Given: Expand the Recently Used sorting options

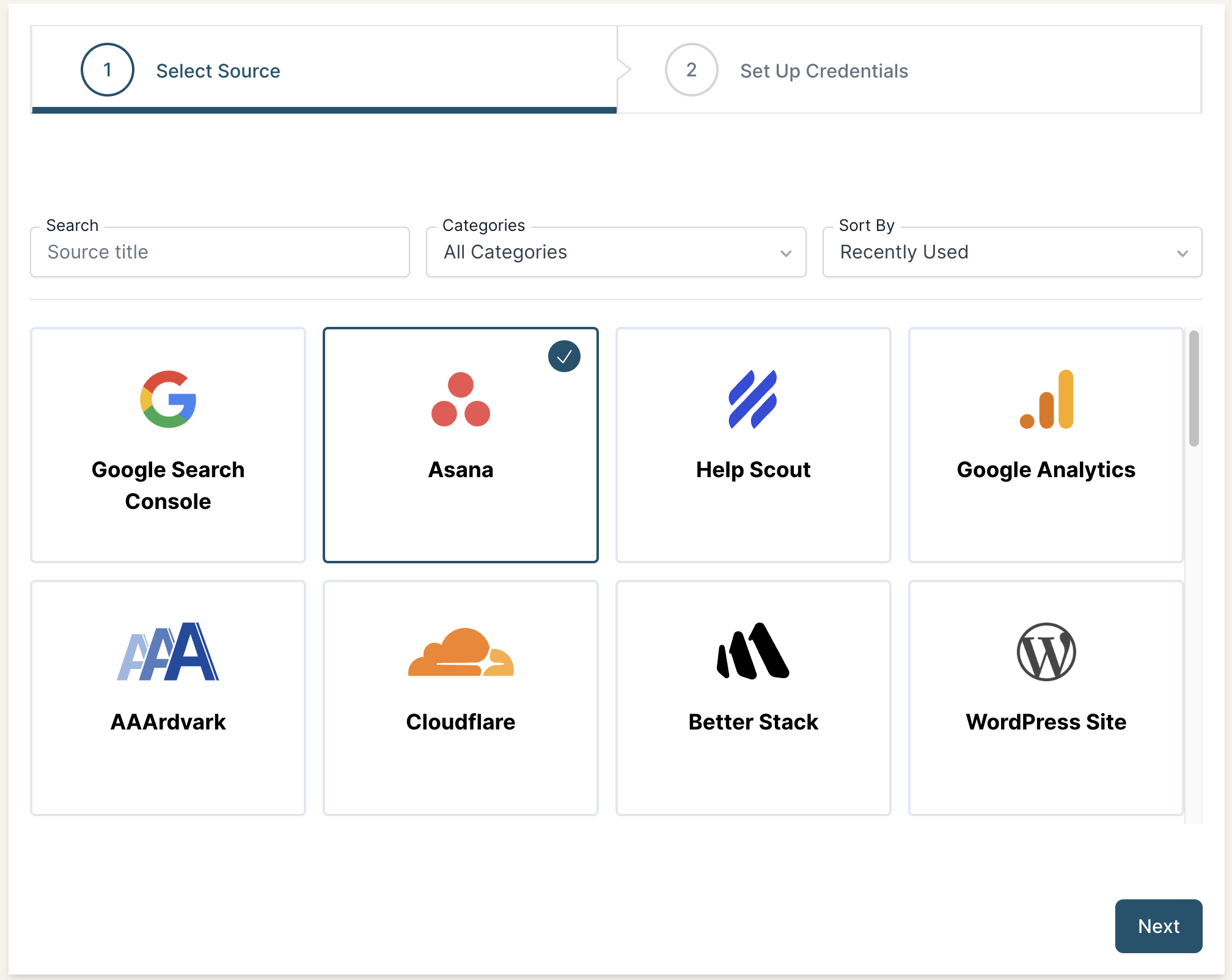Looking at the screenshot, I should pos(1011,252).
